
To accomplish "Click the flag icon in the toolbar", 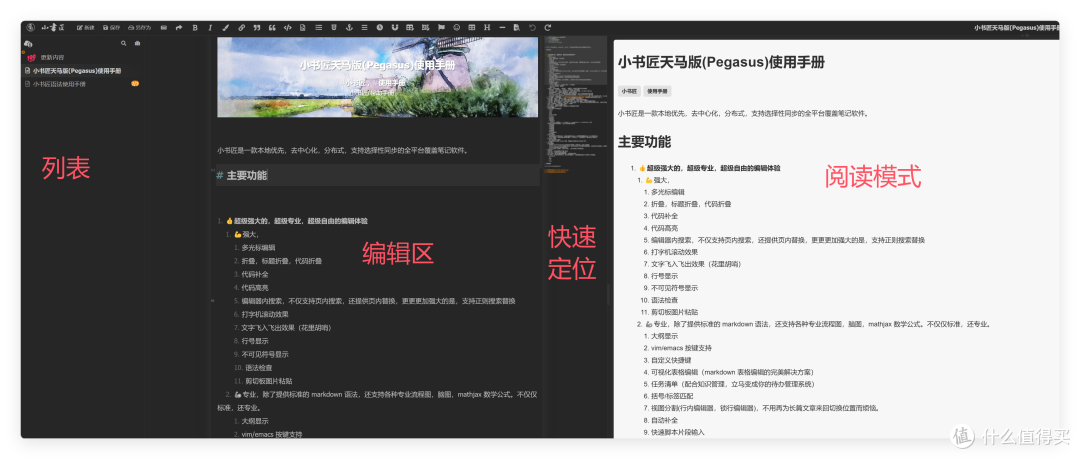I will click(x=442, y=28).
